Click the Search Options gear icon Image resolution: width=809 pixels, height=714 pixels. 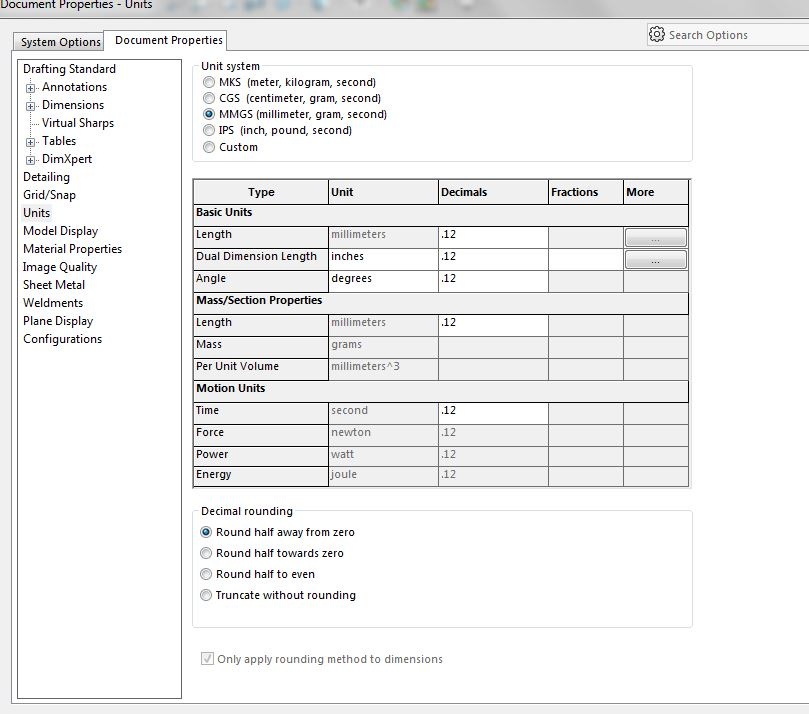[656, 34]
